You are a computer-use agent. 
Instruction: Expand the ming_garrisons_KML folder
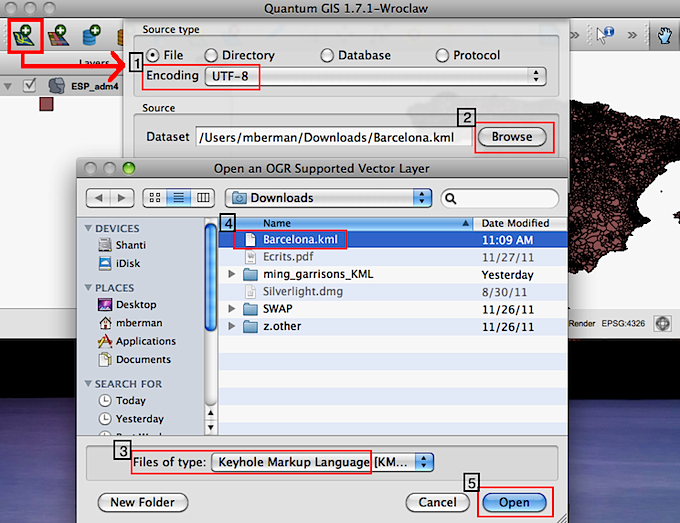(x=232, y=274)
